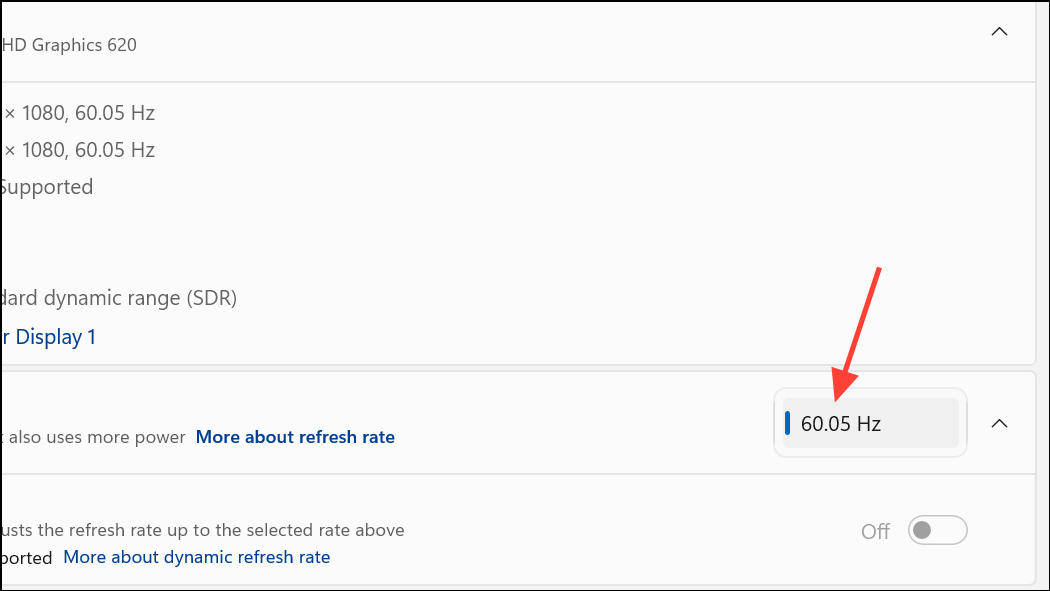Screen dimensions: 1050x591
Task: Click the HD Graphics 620 header text
Action: [x=70, y=45]
